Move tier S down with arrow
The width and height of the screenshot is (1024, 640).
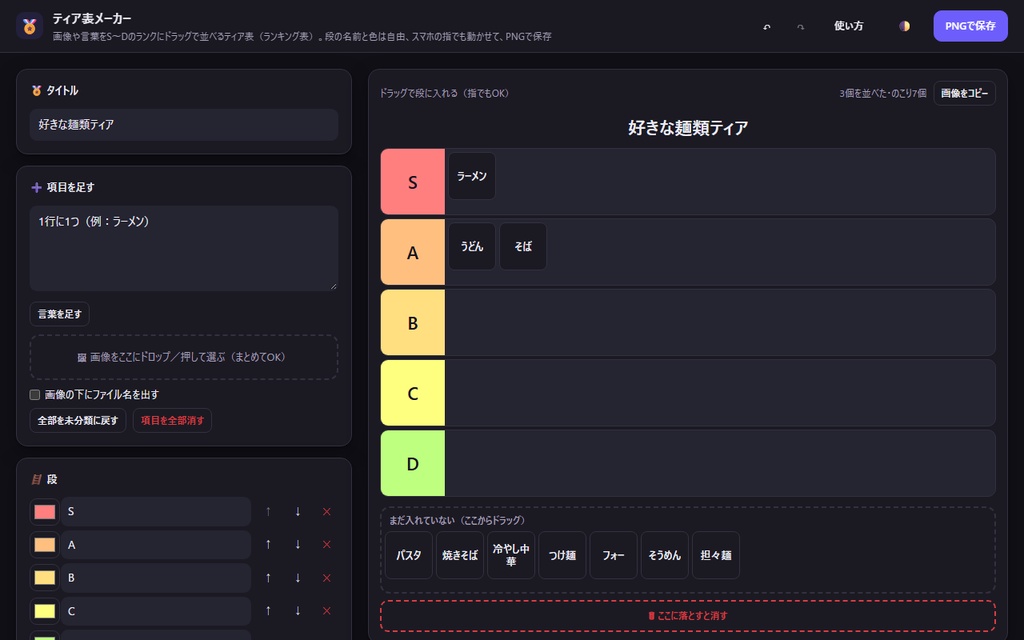tap(298, 512)
